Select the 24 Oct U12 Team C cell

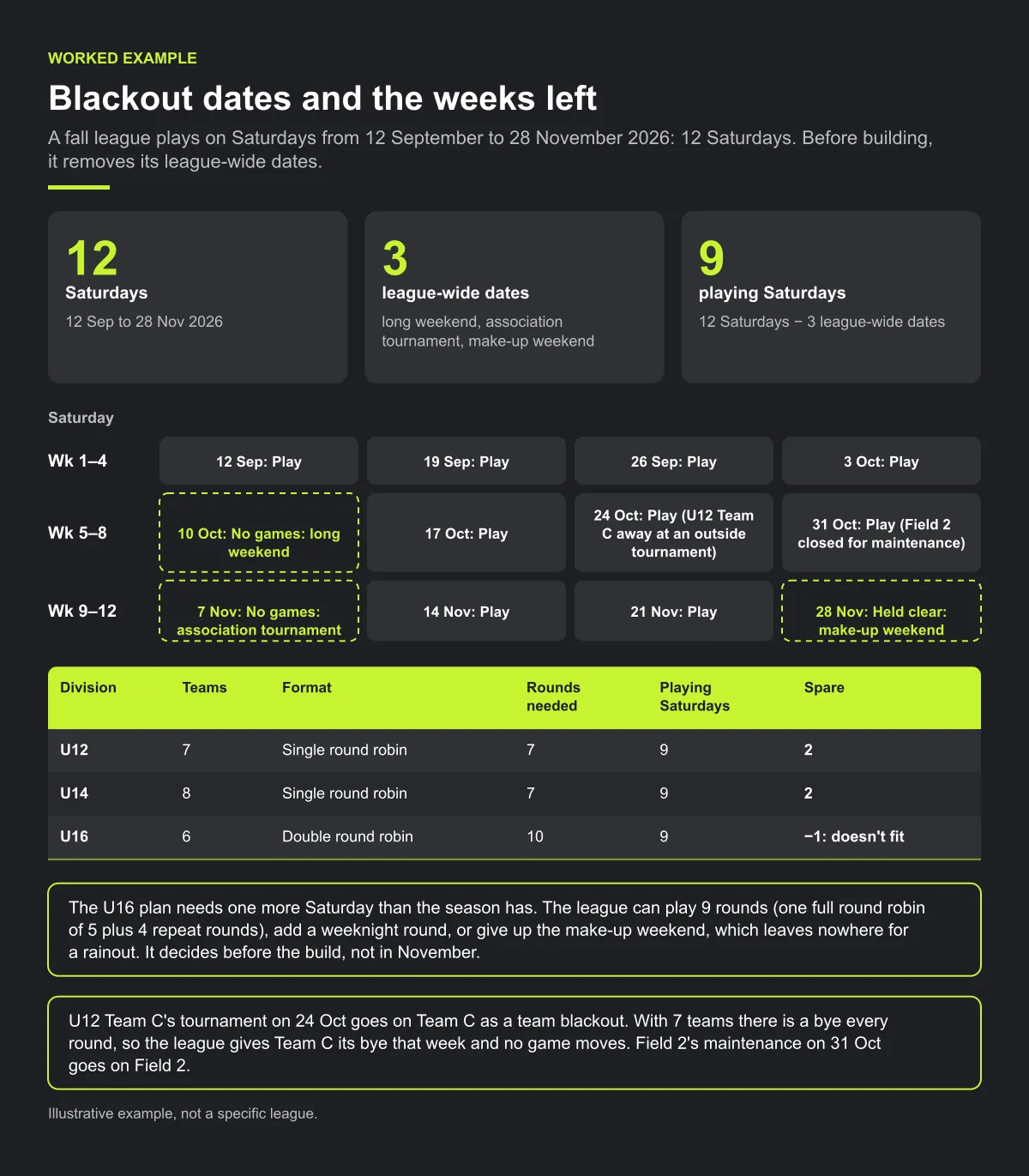[x=674, y=533]
